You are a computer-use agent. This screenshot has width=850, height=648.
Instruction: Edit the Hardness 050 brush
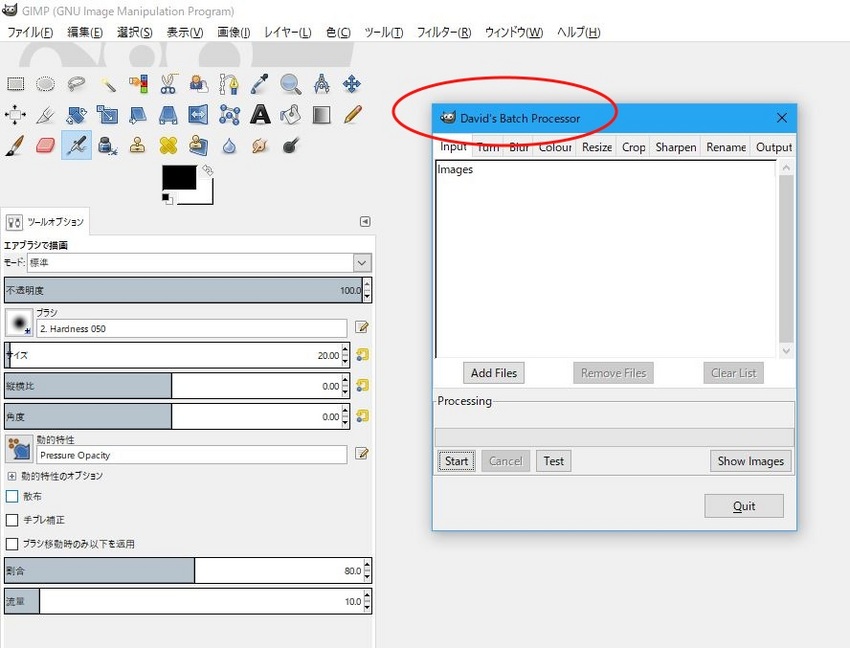click(362, 327)
